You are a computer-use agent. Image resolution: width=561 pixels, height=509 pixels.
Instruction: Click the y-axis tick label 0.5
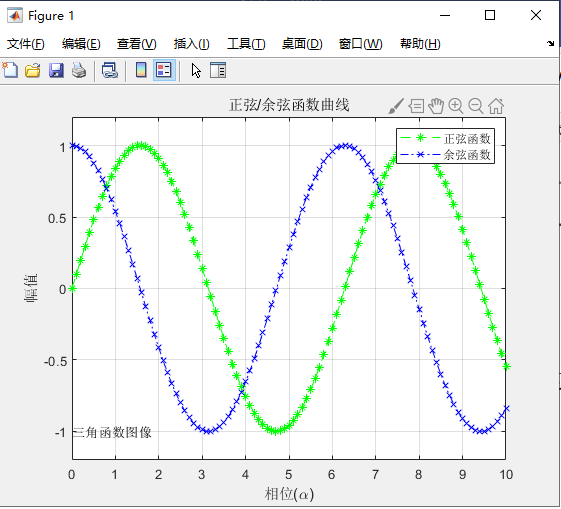pos(57,218)
